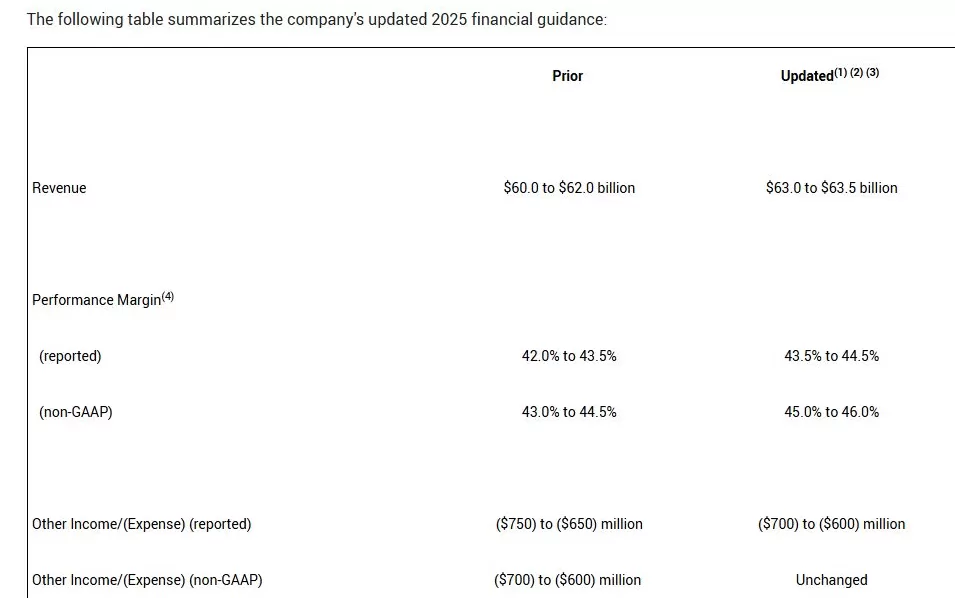Select prior non-GAAP ($700) to ($600) million cell

point(569,580)
